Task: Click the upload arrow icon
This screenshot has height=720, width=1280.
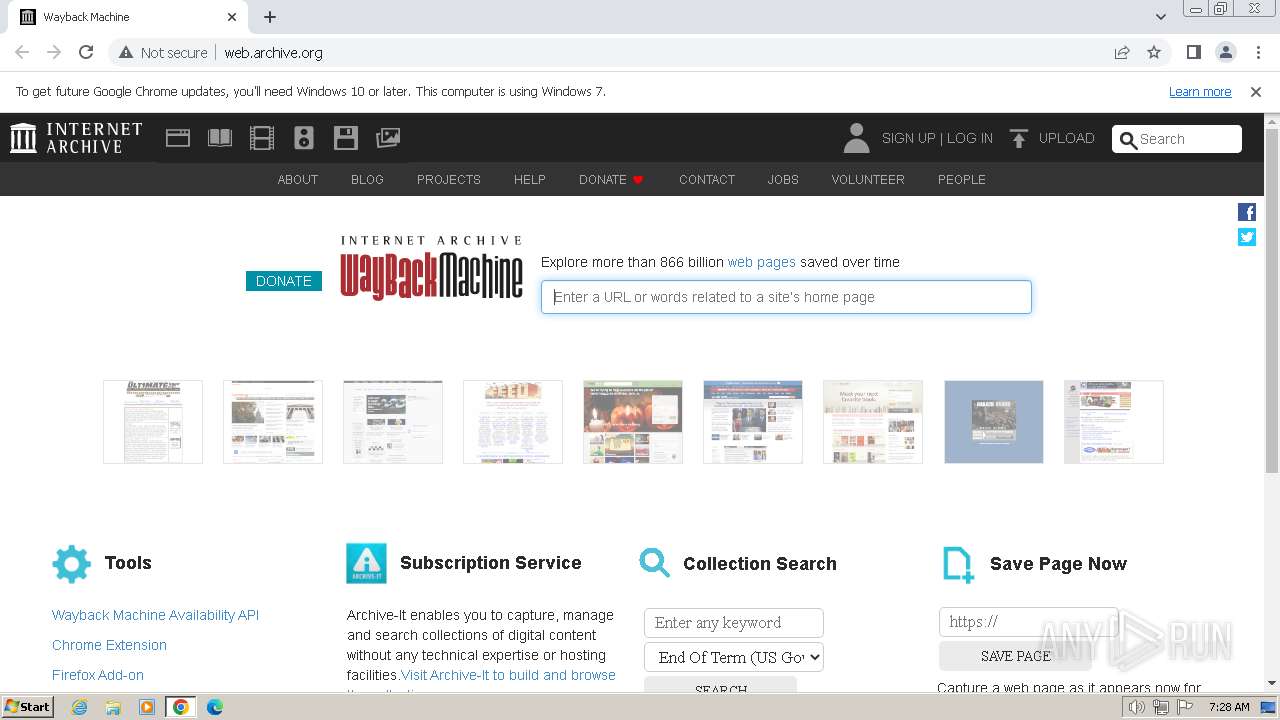Action: (x=1019, y=138)
